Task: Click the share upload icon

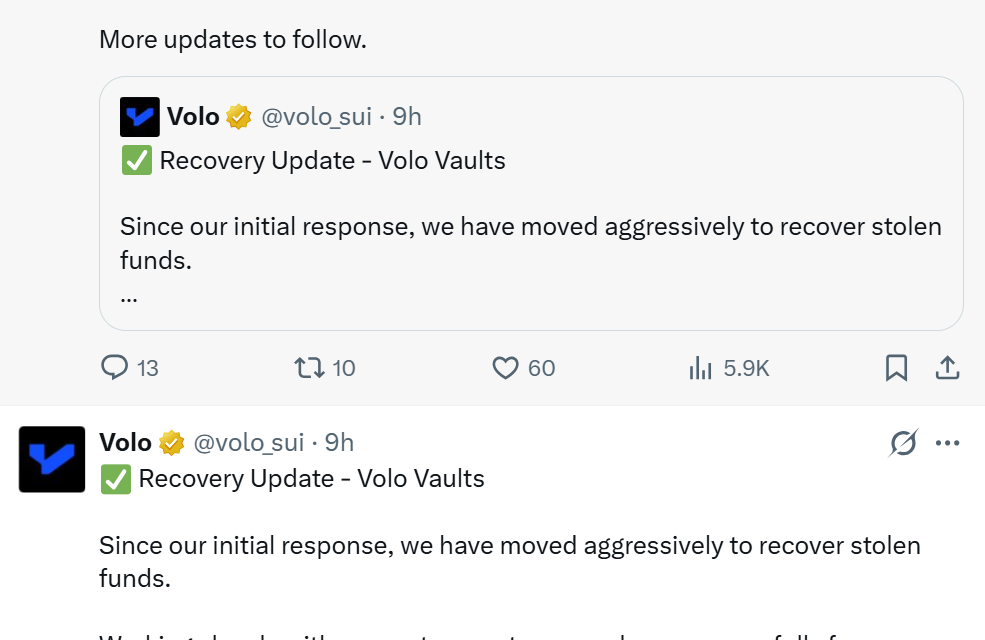Action: coord(947,368)
